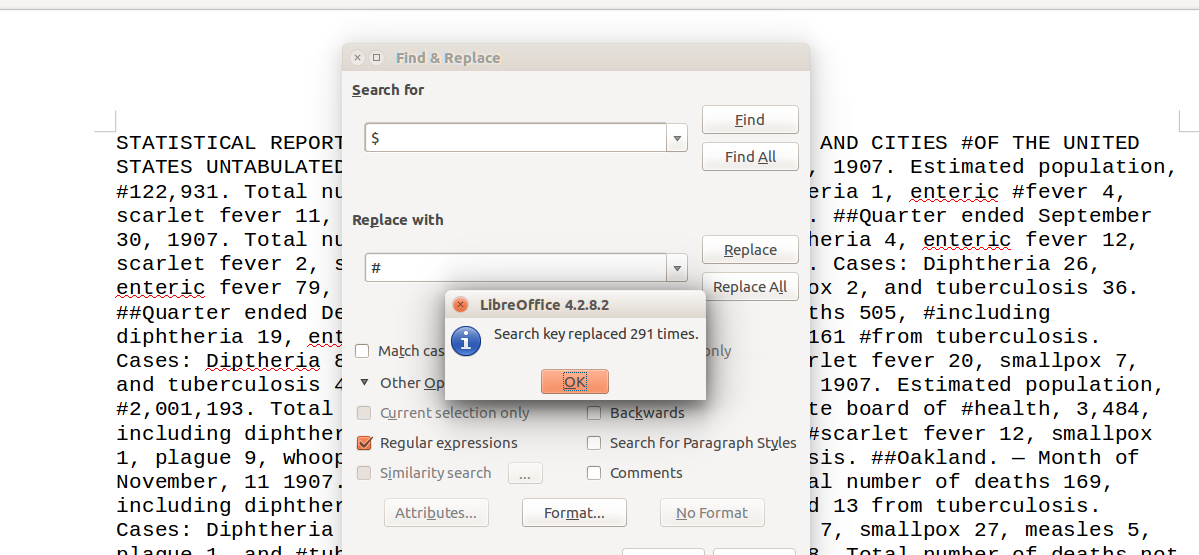Open the Search for history dropdown
Viewport: 1199px width, 555px height.
[x=678, y=138]
